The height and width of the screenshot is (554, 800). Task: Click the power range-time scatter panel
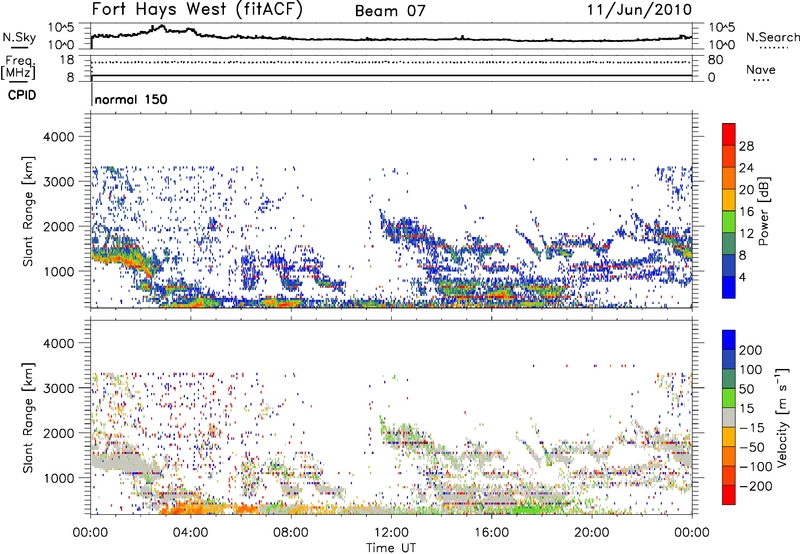[x=391, y=211]
